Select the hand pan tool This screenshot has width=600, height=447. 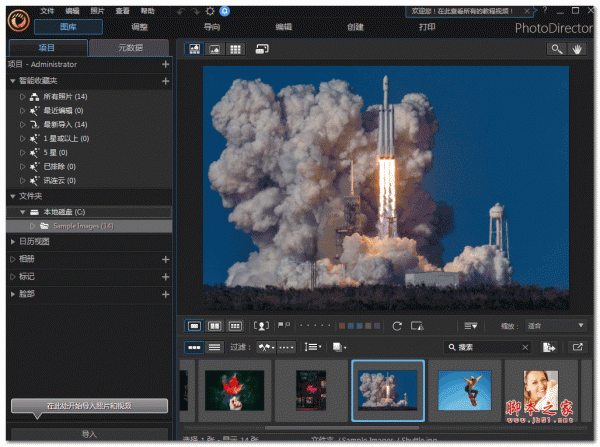point(579,48)
